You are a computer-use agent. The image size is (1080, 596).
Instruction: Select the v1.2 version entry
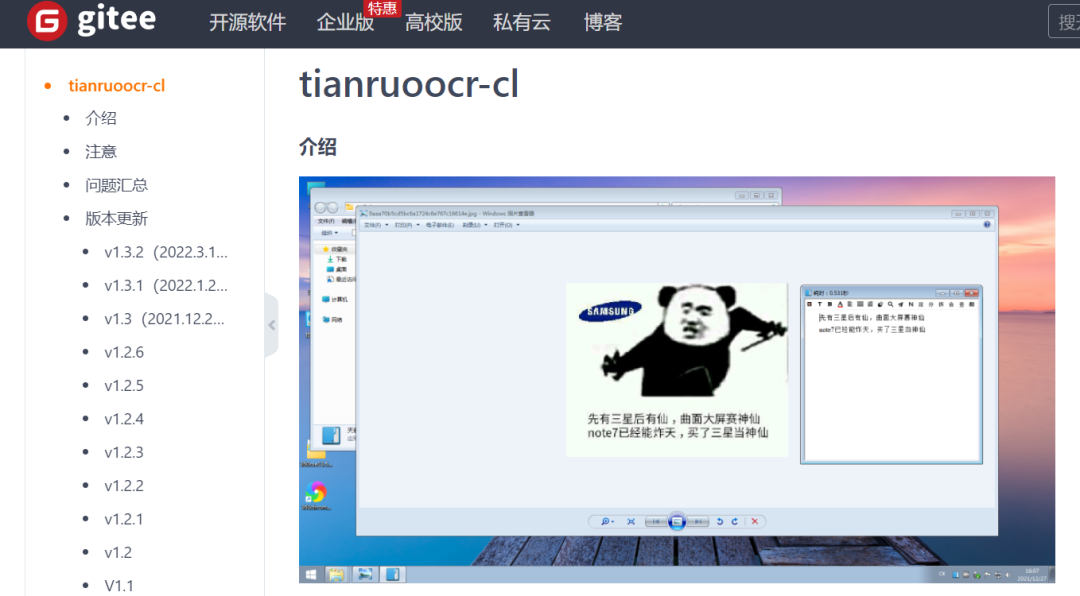point(118,553)
